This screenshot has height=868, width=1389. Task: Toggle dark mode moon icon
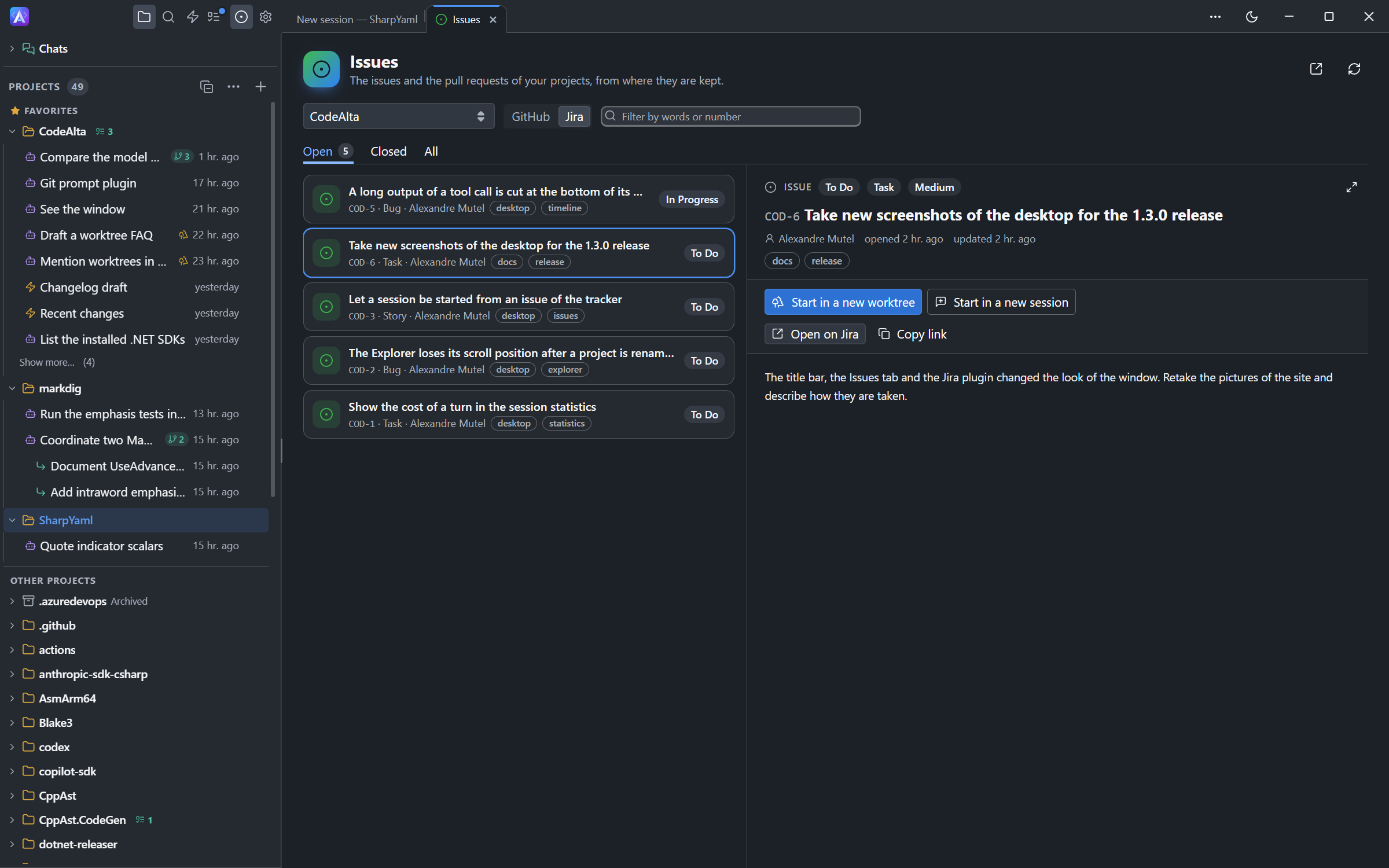click(1251, 17)
